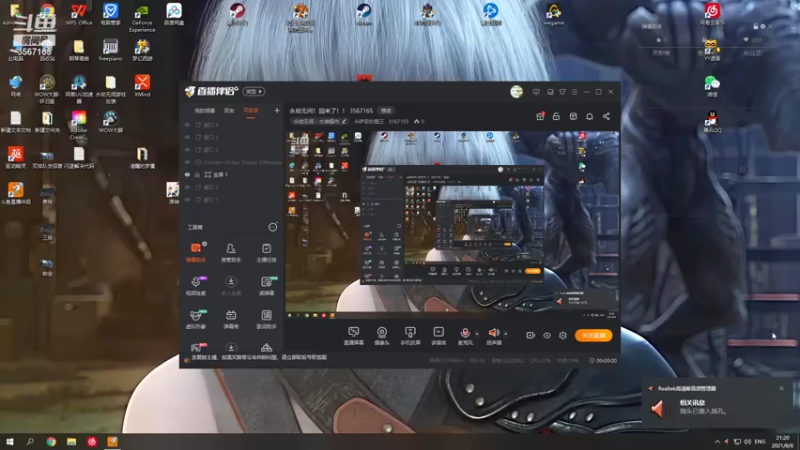The width and height of the screenshot is (800, 450).
Task: Open the settings gear near 关闭直播
Action: click(563, 335)
